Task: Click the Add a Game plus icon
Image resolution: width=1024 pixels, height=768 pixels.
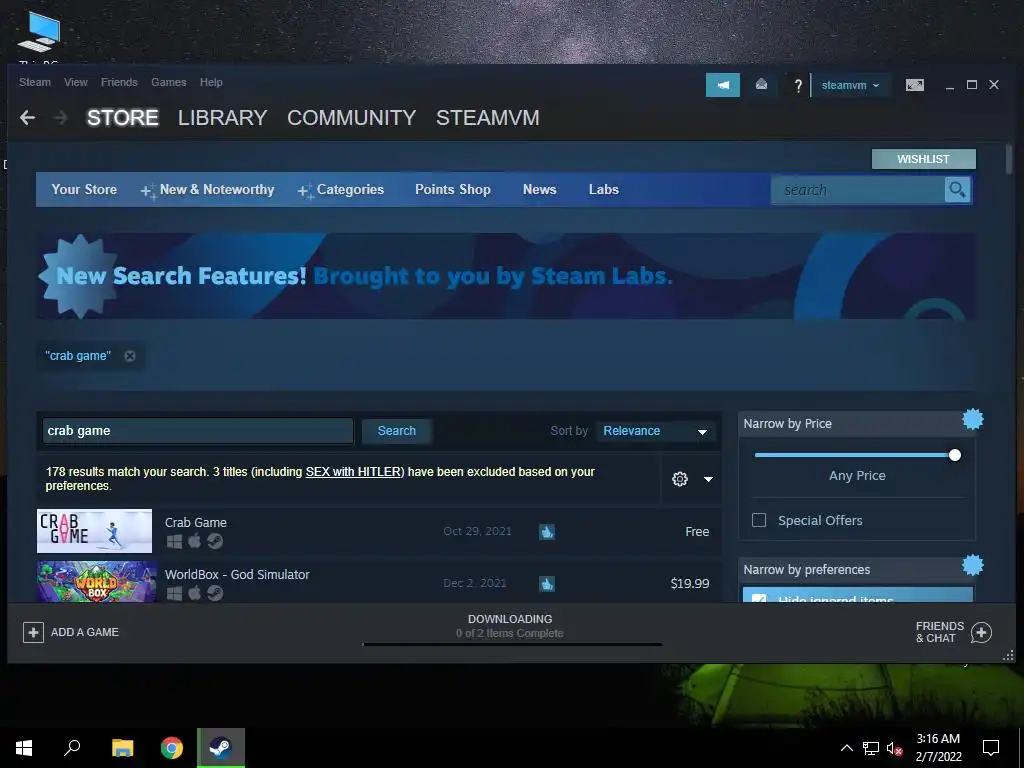Action: (x=33, y=632)
